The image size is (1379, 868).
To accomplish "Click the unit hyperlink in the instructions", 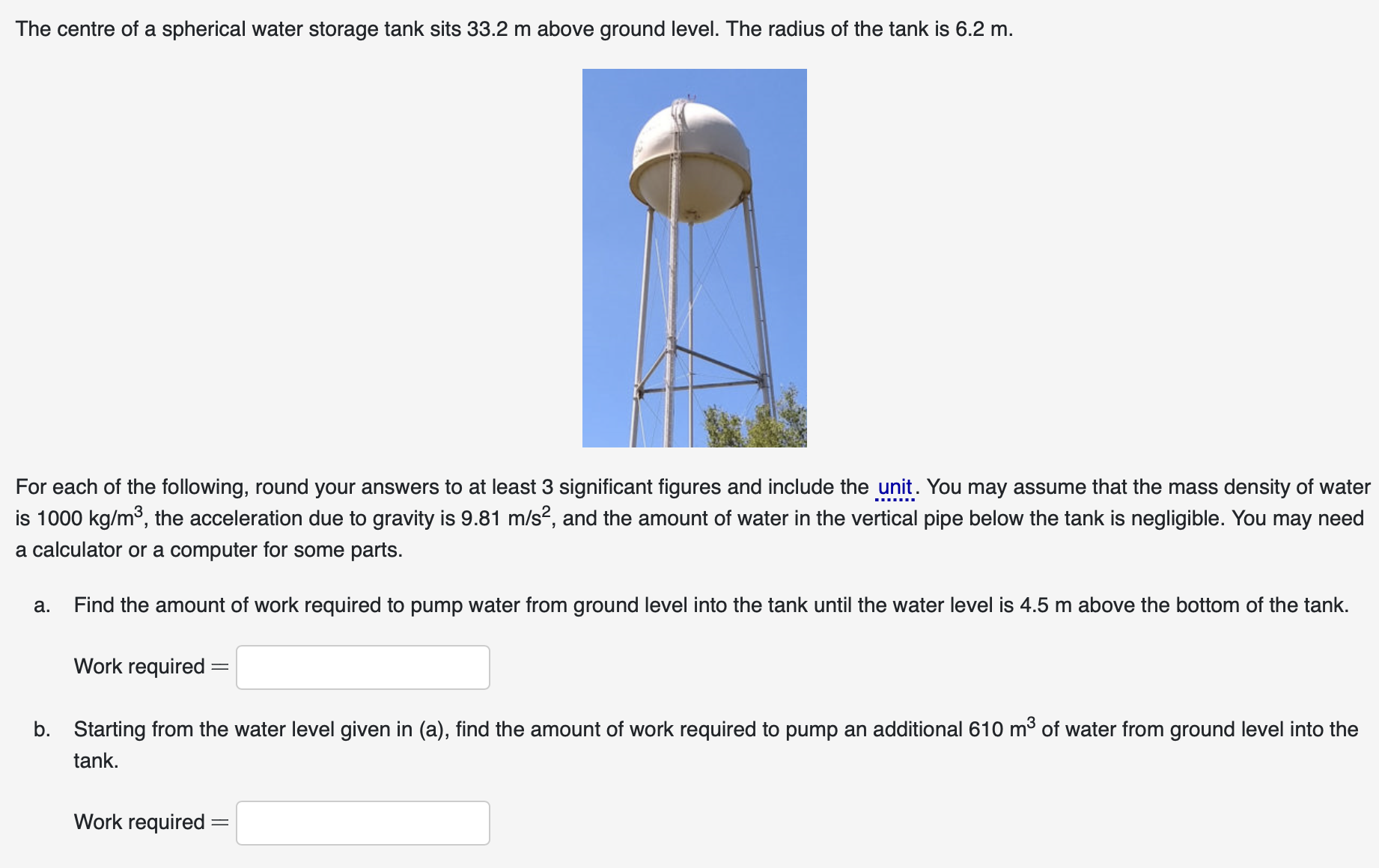I will coord(894,486).
